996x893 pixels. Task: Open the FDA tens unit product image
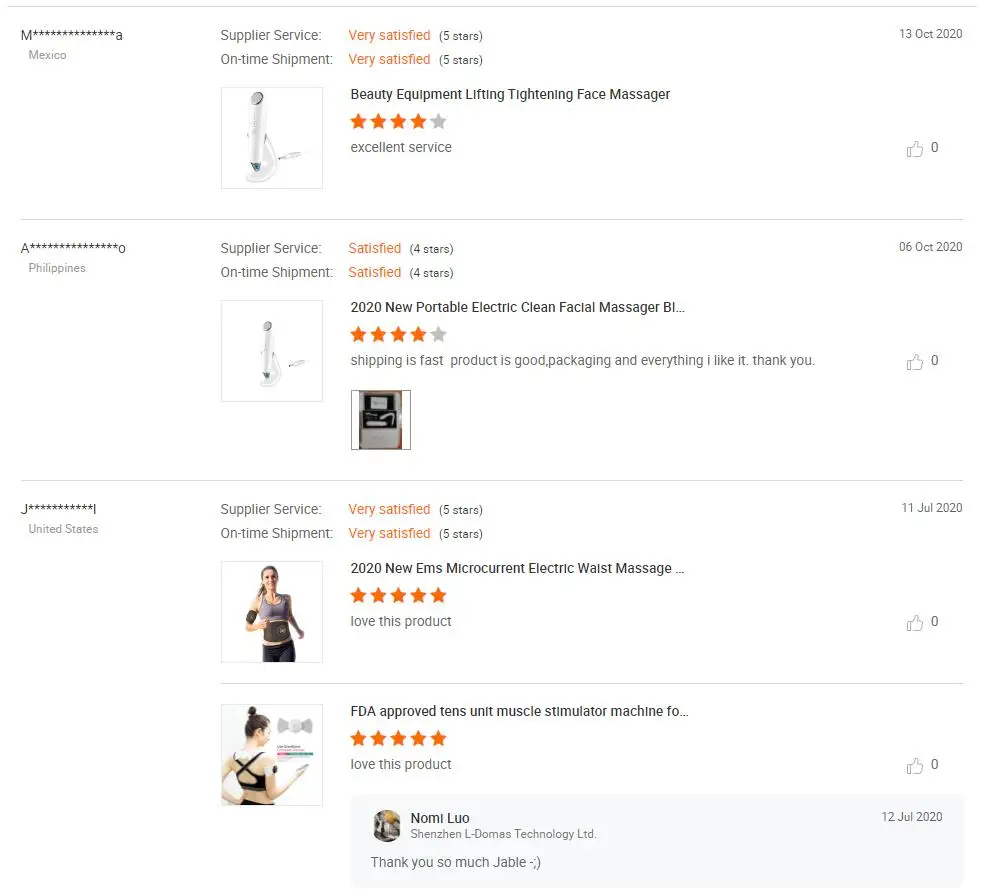[x=272, y=755]
